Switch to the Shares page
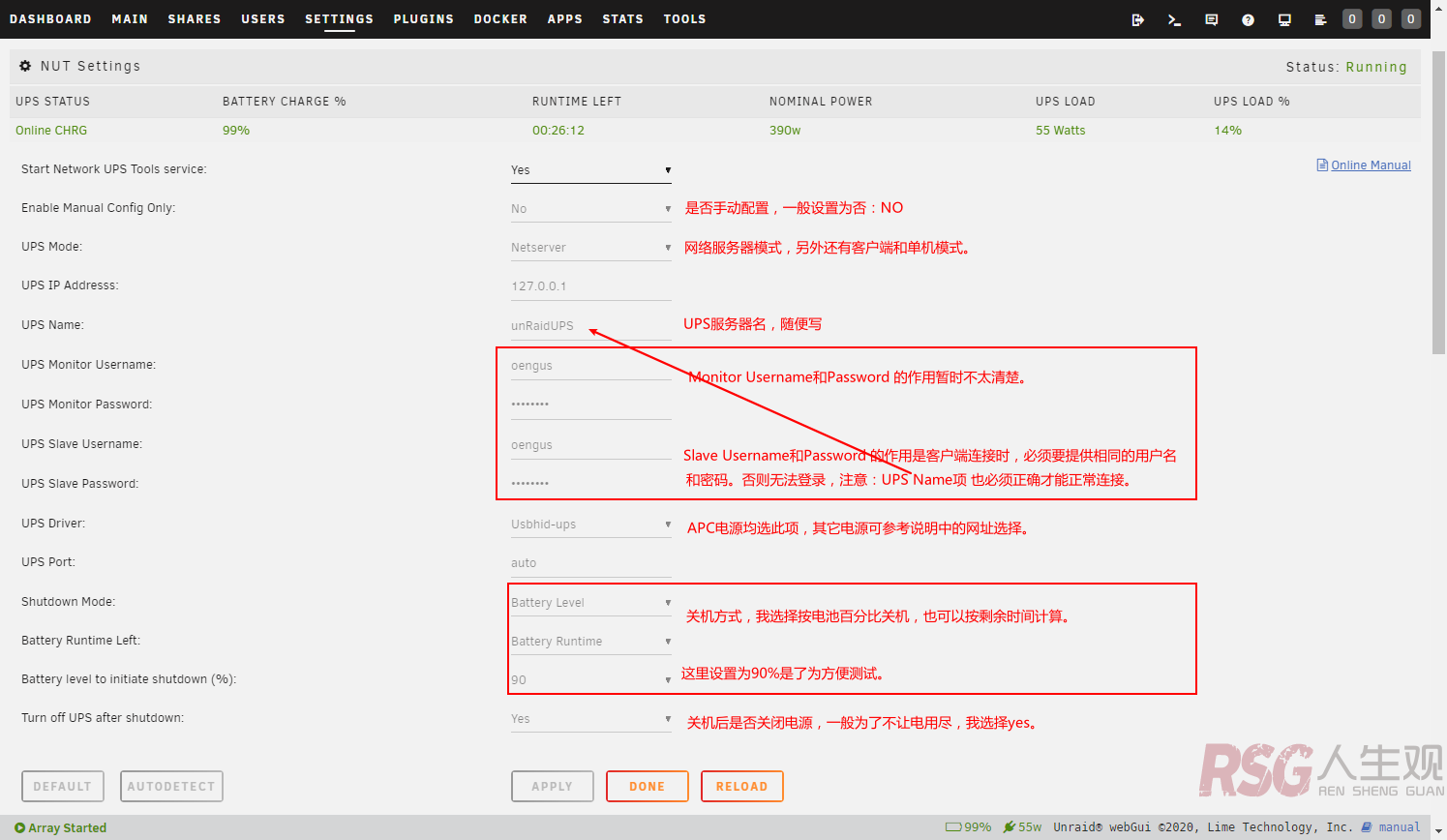1447x840 pixels. (195, 19)
